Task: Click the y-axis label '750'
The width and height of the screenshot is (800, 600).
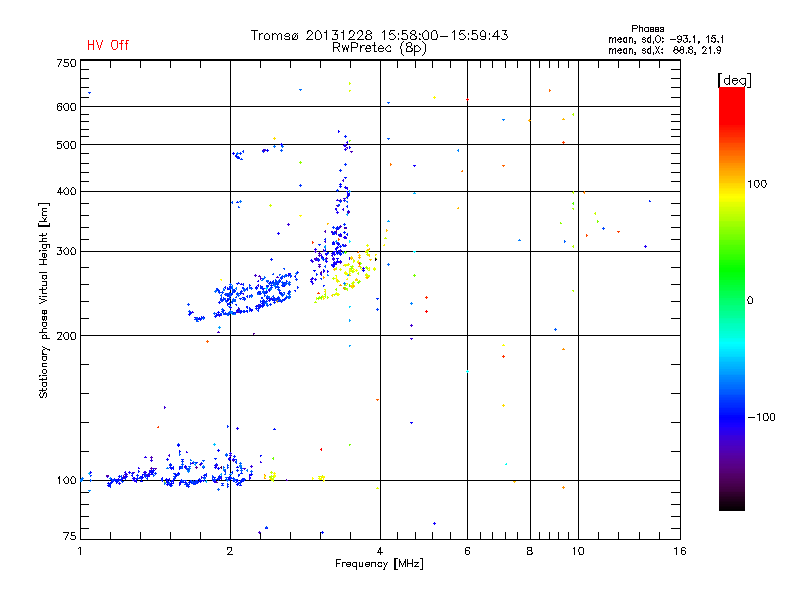Action: 66,63
